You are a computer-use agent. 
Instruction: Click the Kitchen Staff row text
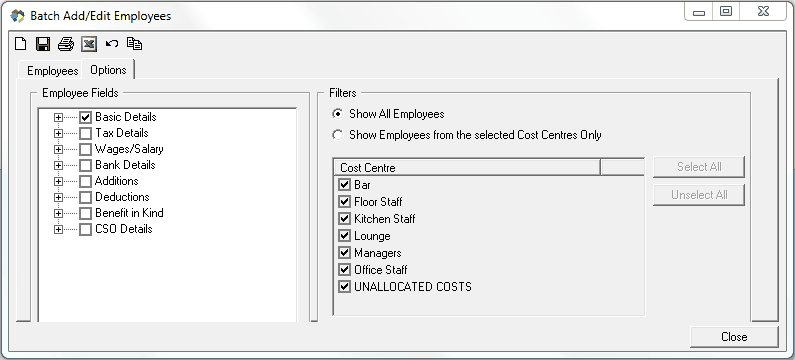[x=385, y=219]
